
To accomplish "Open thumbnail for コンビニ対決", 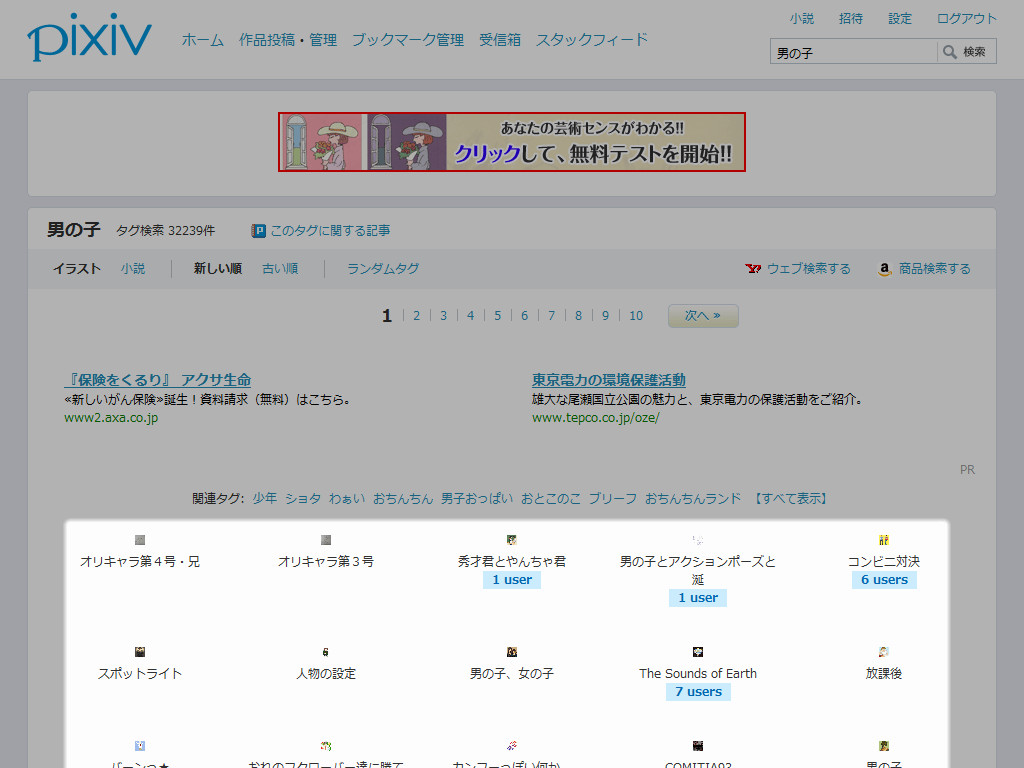I will (884, 540).
